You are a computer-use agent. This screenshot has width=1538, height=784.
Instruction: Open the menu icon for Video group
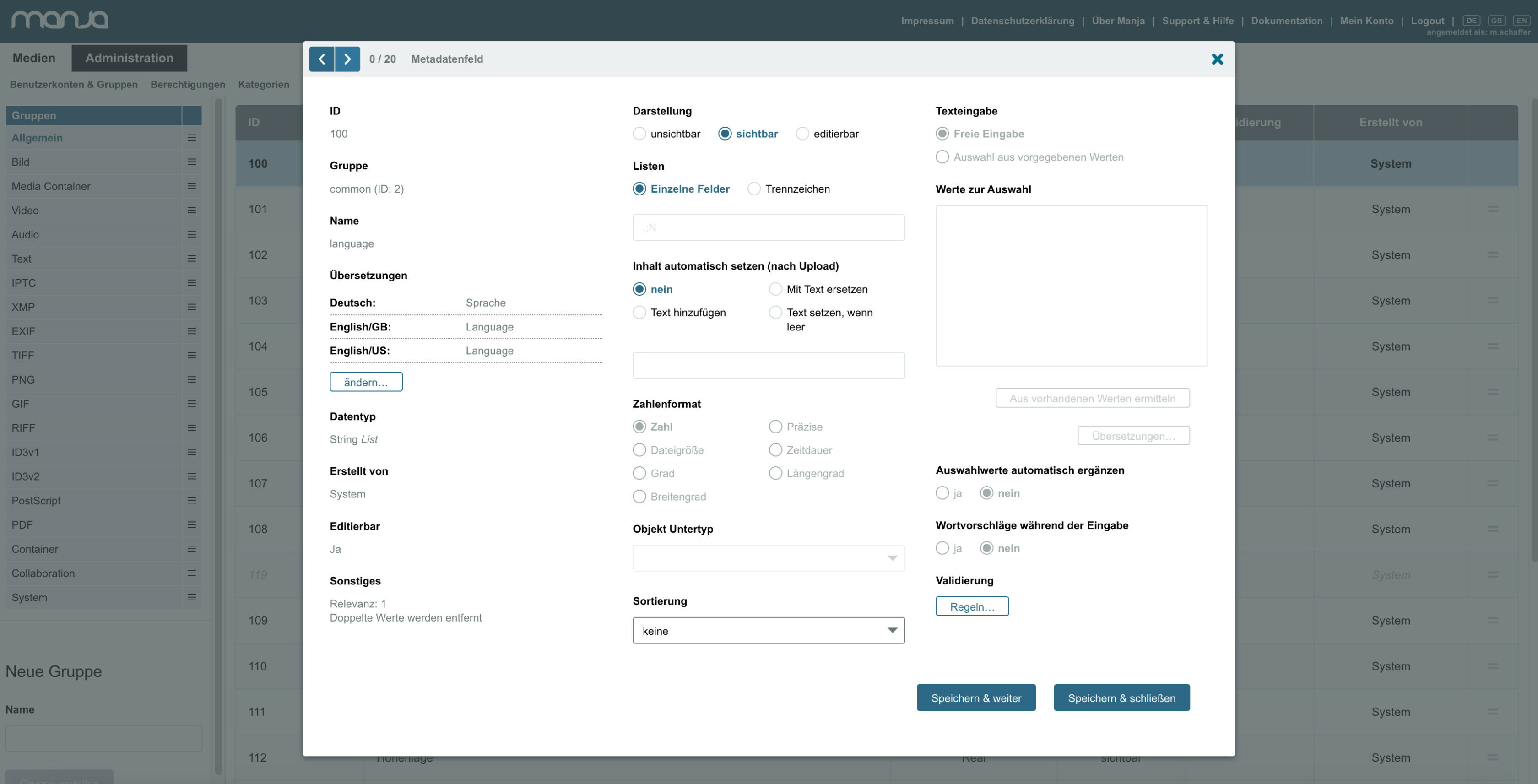click(x=192, y=210)
